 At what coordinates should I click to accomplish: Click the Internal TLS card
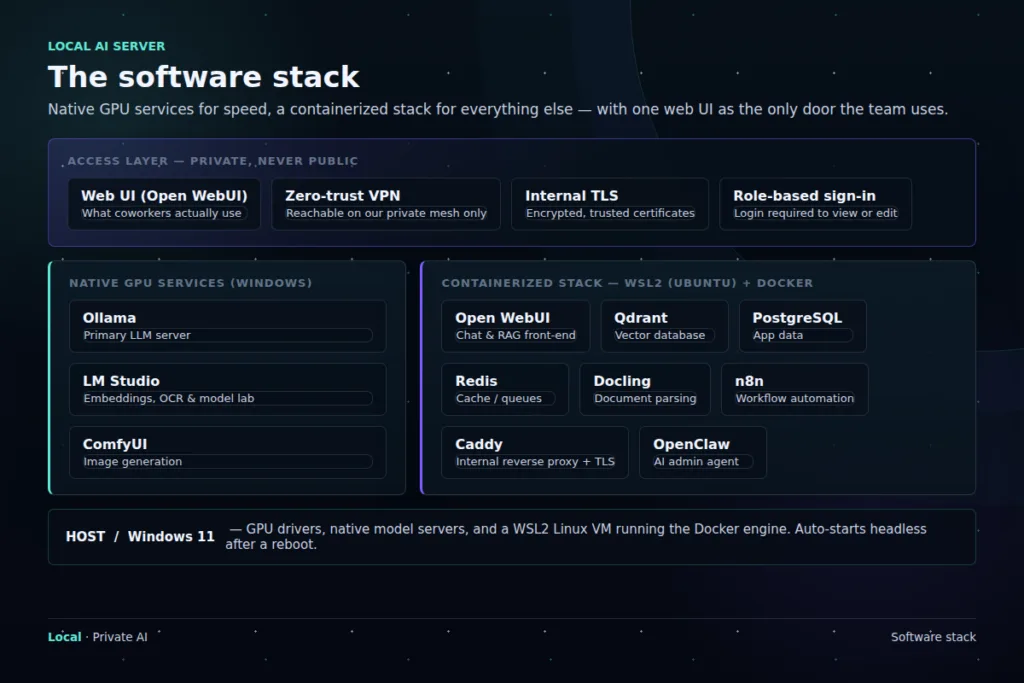[x=610, y=204]
